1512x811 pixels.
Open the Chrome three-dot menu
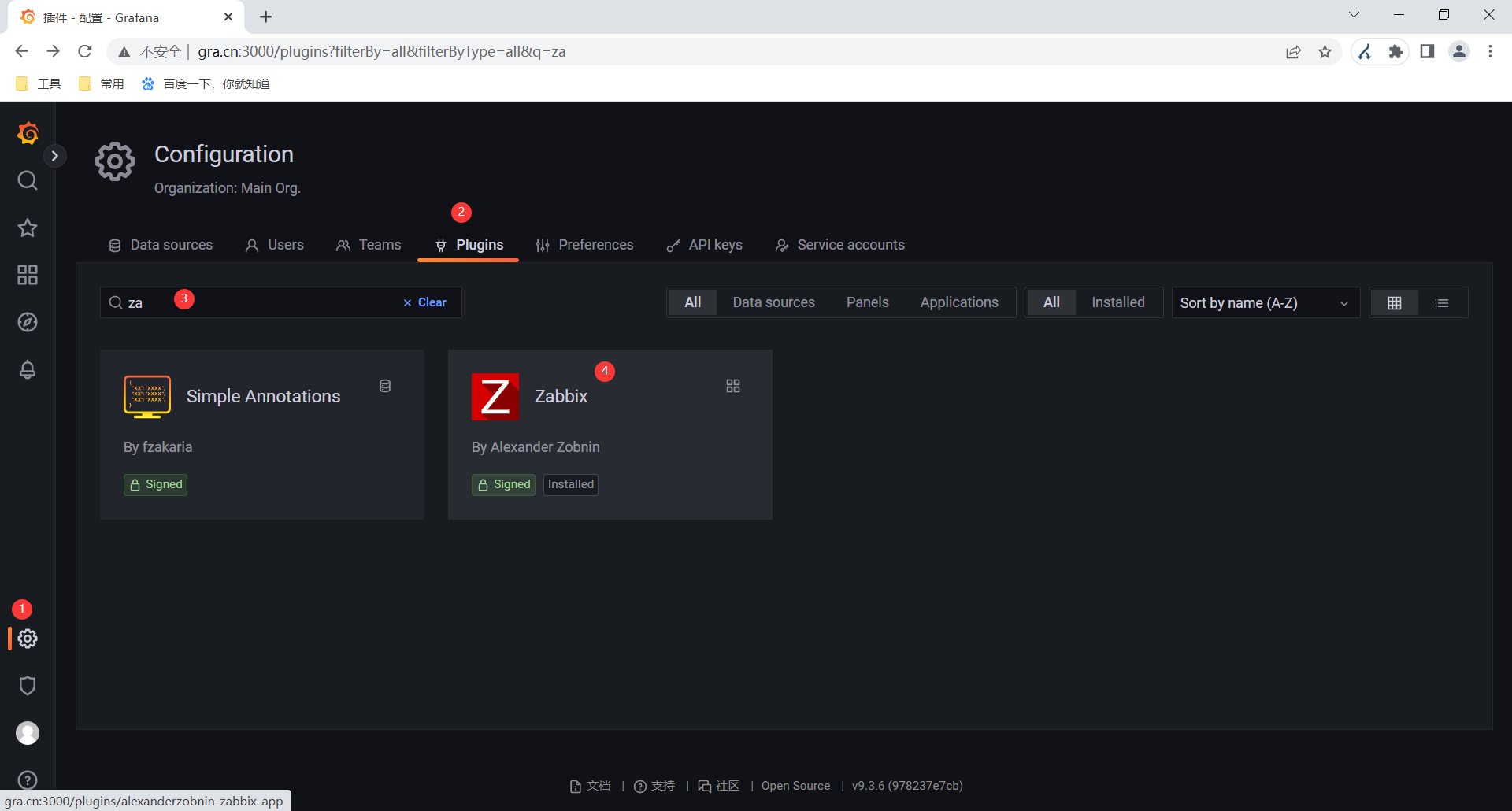point(1490,51)
